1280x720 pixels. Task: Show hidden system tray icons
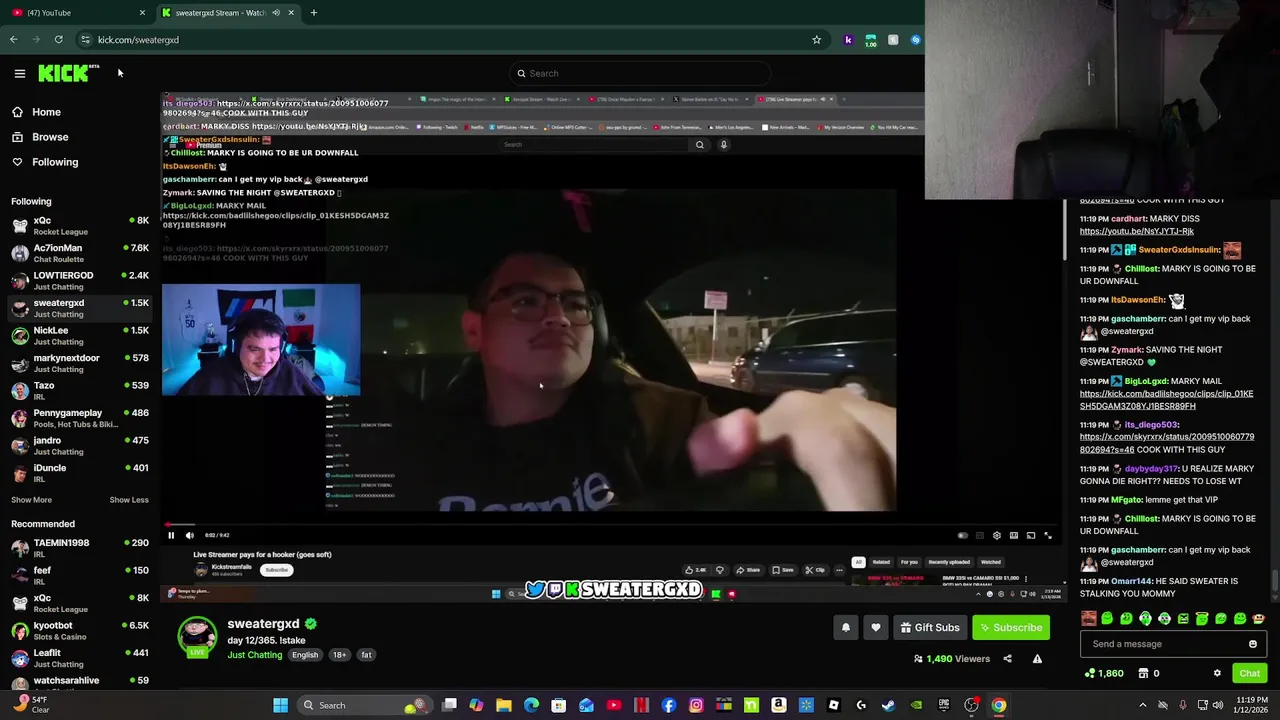point(1143,705)
